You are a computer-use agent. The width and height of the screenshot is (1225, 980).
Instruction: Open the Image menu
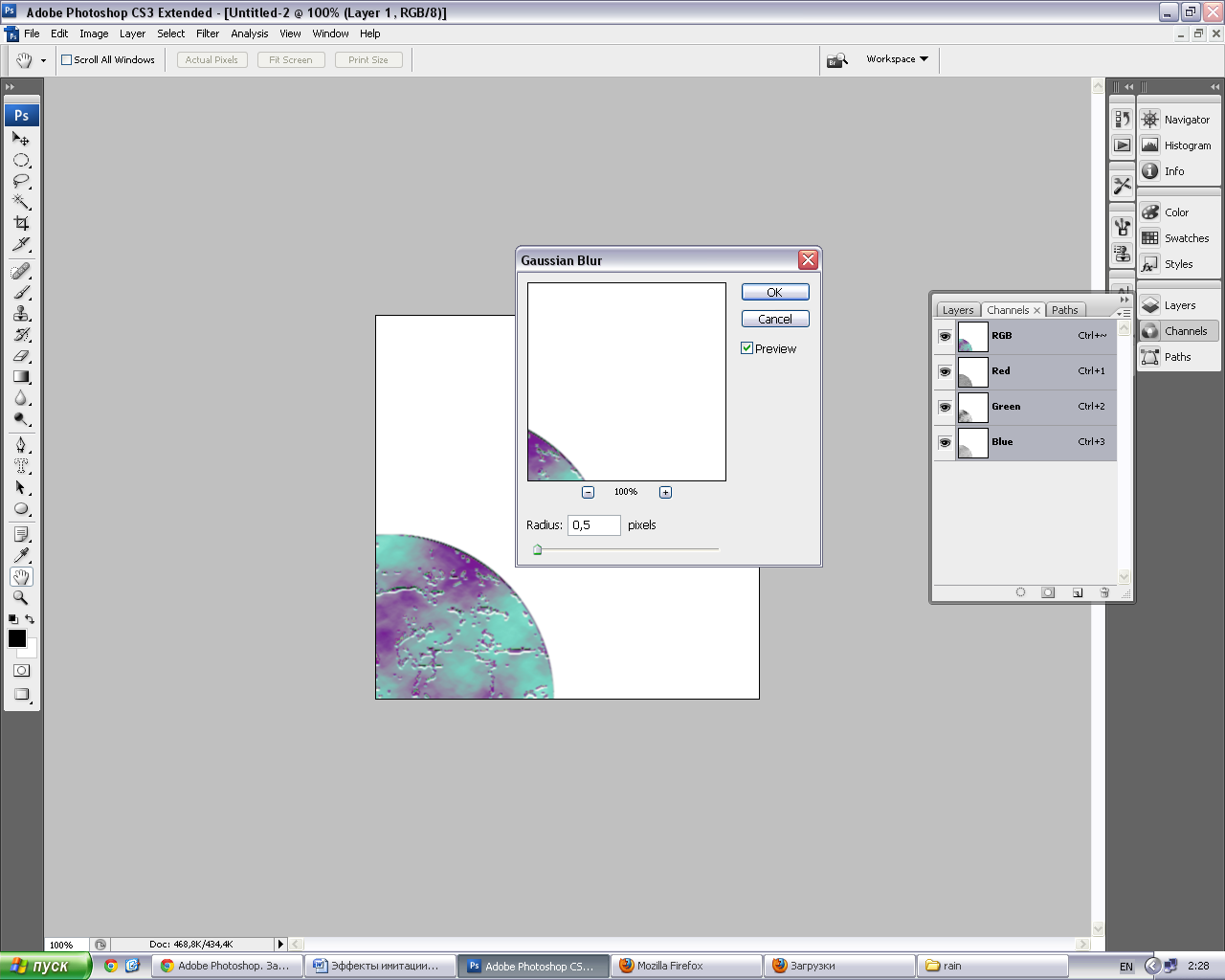pos(94,33)
